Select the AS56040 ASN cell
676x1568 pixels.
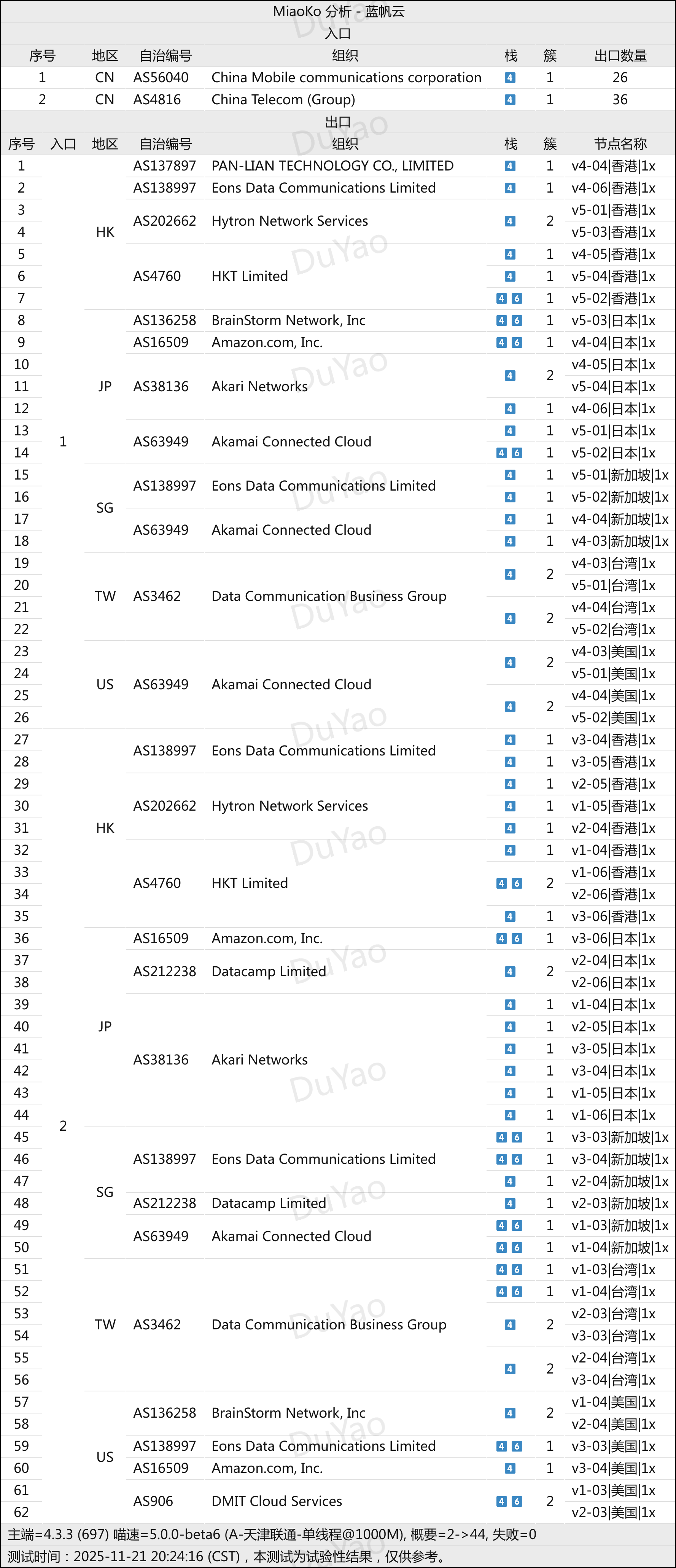pos(161,78)
